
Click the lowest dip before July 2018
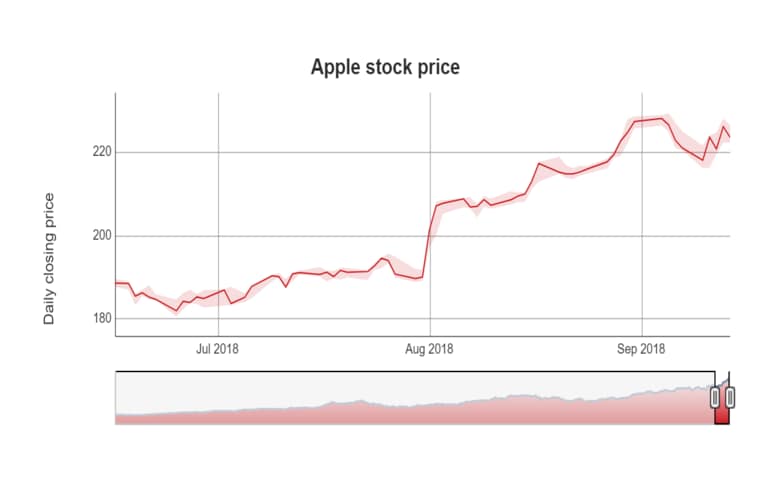[x=177, y=311]
